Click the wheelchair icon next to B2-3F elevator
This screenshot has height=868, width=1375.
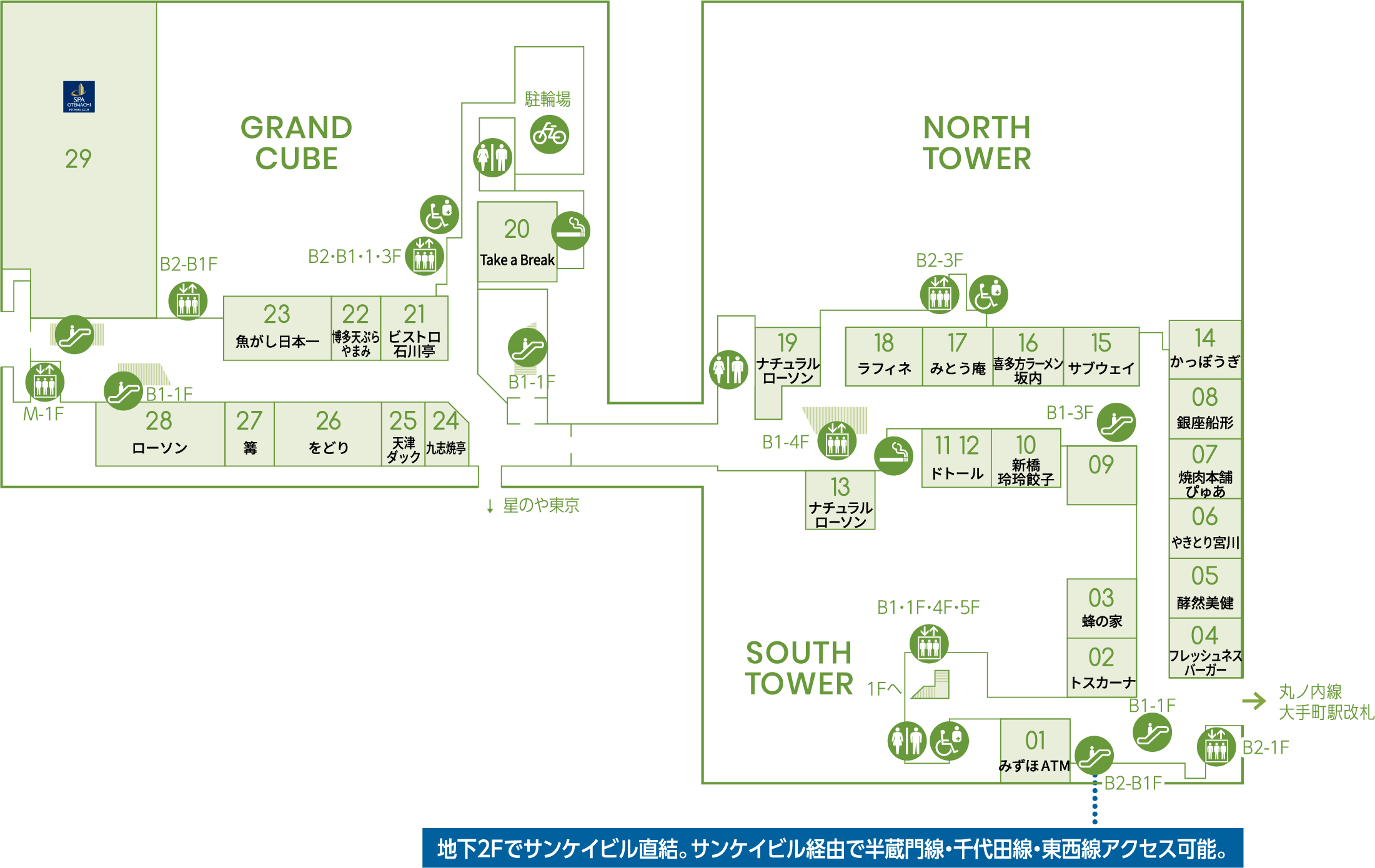tap(988, 294)
